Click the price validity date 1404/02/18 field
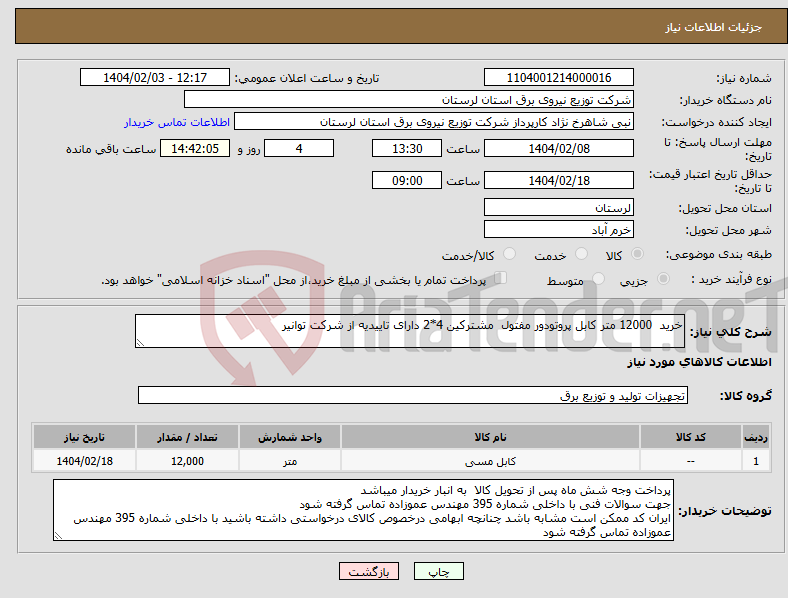788x598 pixels. click(x=558, y=180)
